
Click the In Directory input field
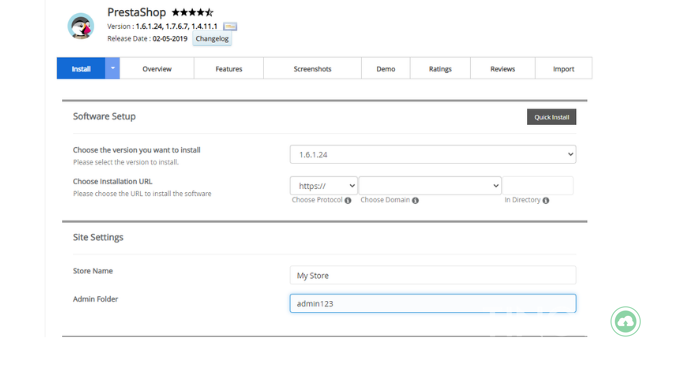538,186
